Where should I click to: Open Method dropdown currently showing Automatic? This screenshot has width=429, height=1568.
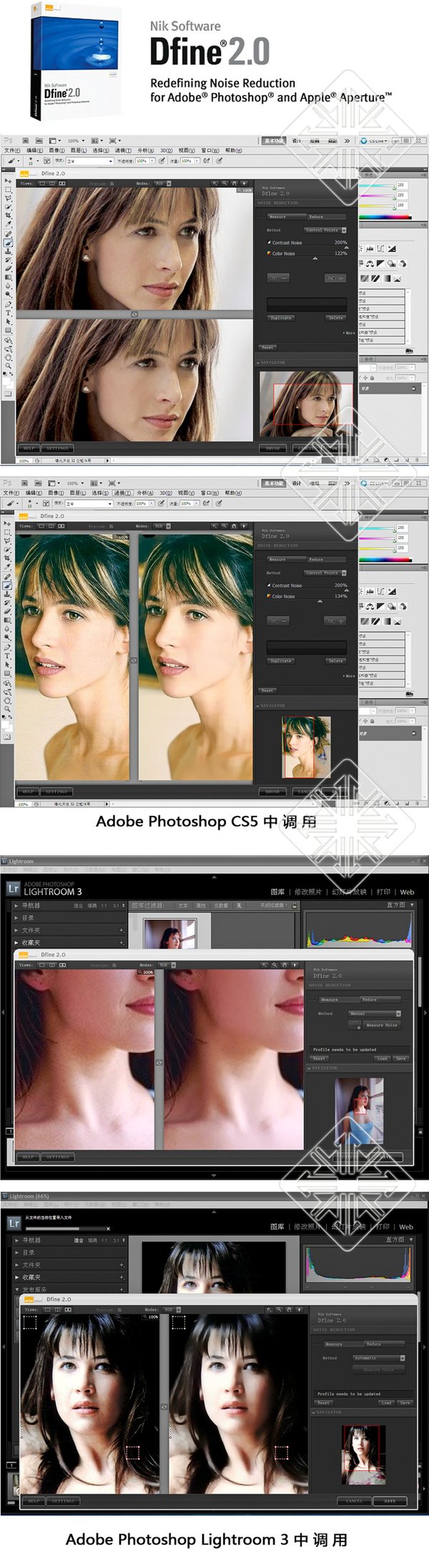click(x=378, y=1358)
